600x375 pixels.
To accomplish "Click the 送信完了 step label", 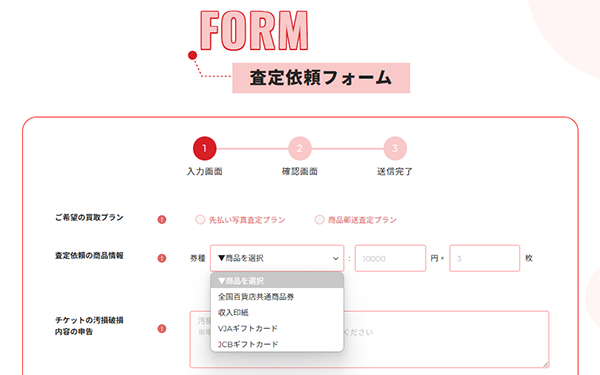I will coord(395,171).
